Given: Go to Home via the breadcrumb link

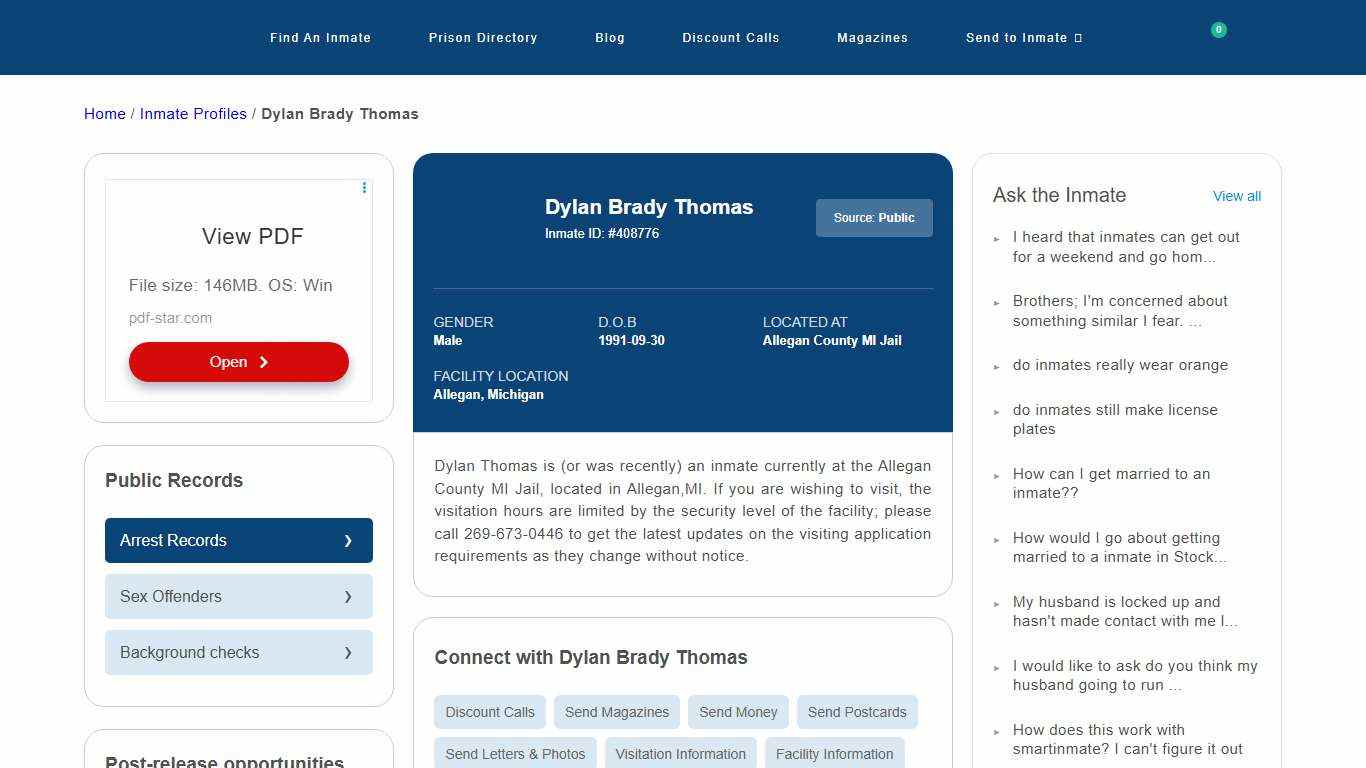Looking at the screenshot, I should tap(104, 113).
